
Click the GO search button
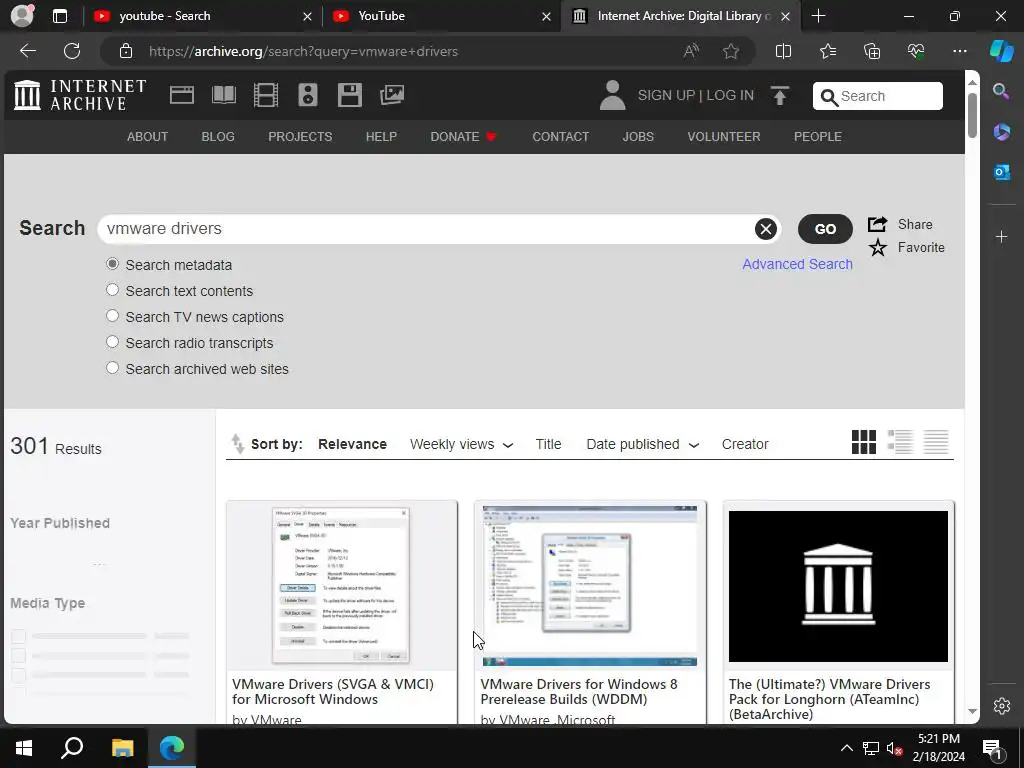click(825, 229)
